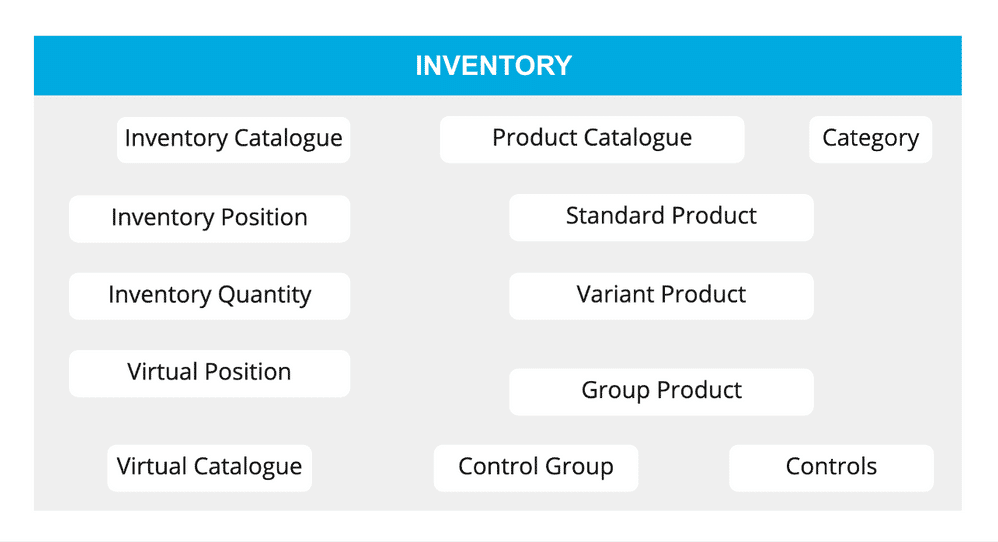Viewport: 998px width, 542px height.
Task: Pick the Group Product box
Action: (x=661, y=391)
